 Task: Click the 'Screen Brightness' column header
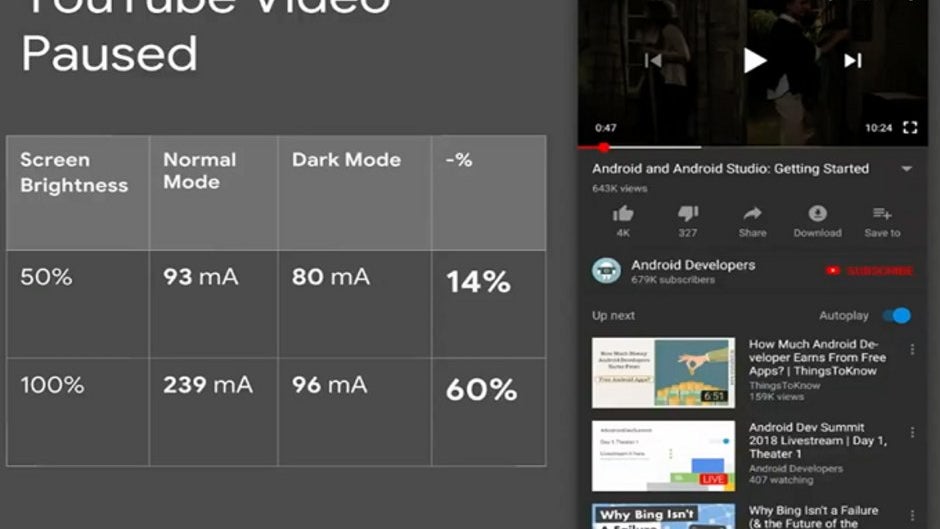click(78, 193)
